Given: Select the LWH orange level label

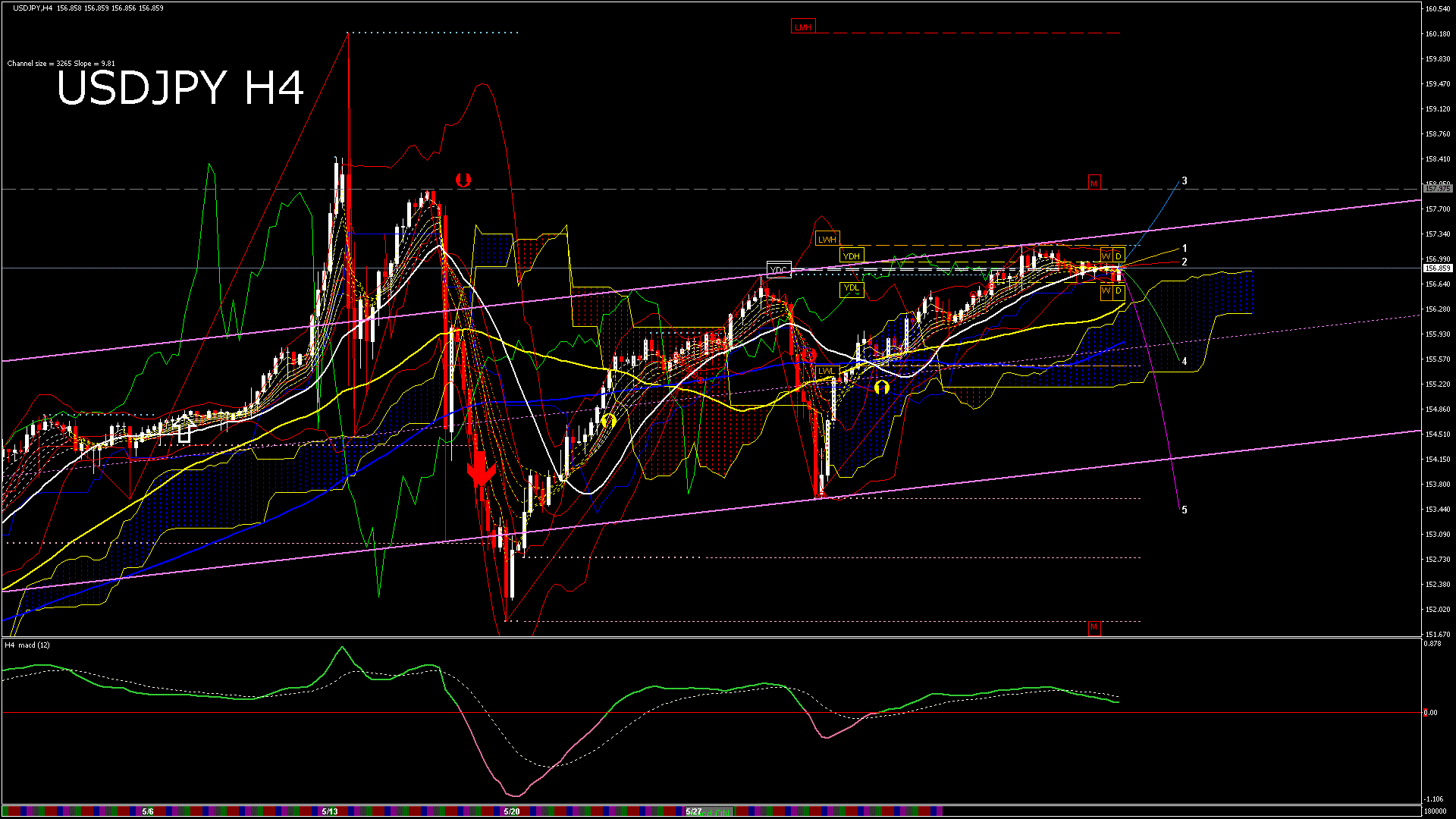Looking at the screenshot, I should (827, 239).
